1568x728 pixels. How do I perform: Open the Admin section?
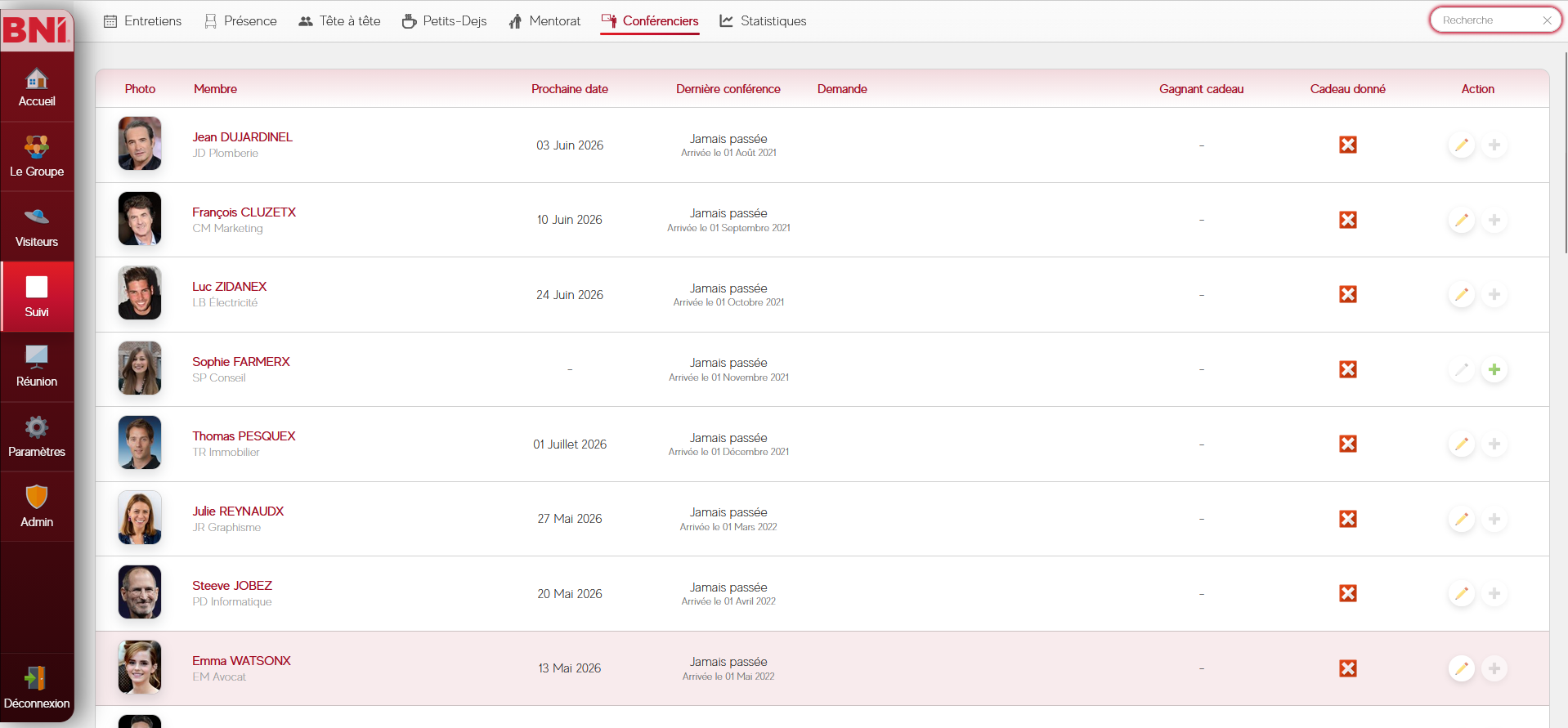tap(37, 507)
